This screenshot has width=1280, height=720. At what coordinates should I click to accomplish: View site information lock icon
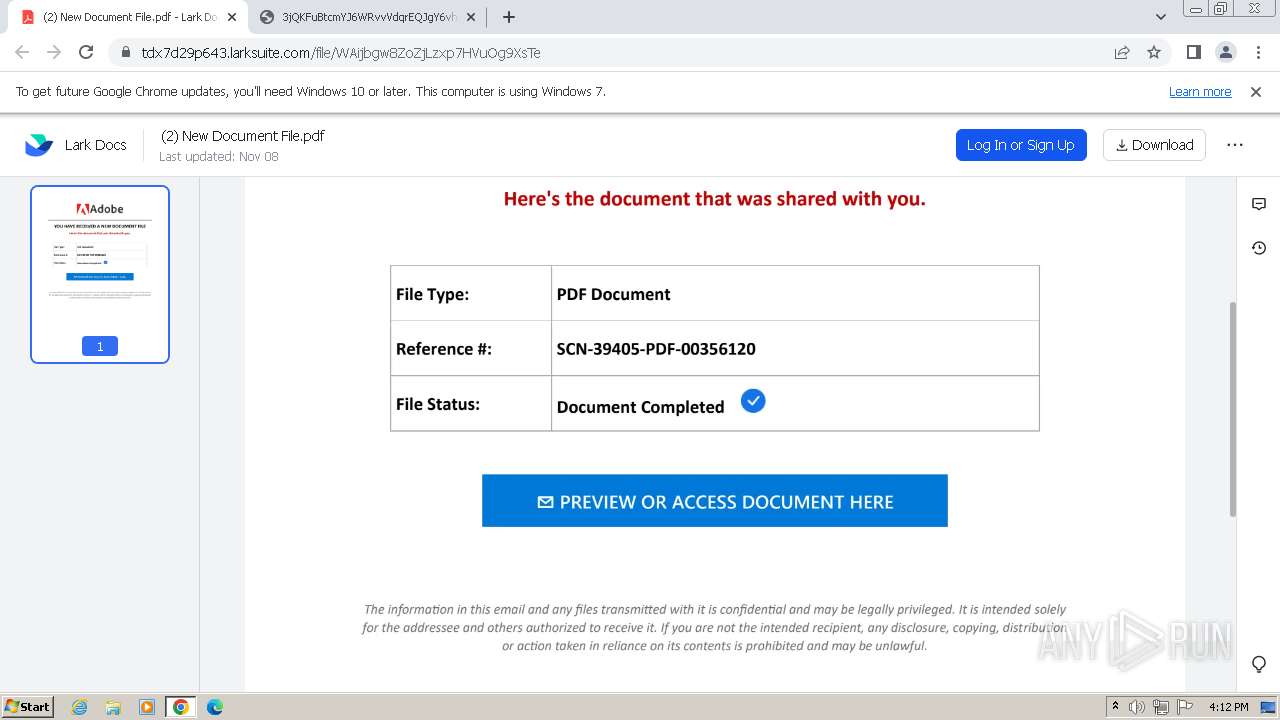click(126, 52)
